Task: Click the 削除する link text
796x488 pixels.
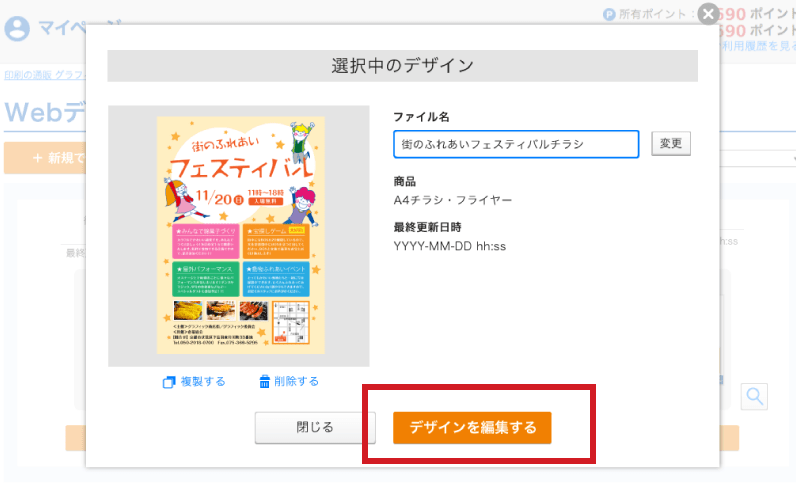Action: (297, 382)
